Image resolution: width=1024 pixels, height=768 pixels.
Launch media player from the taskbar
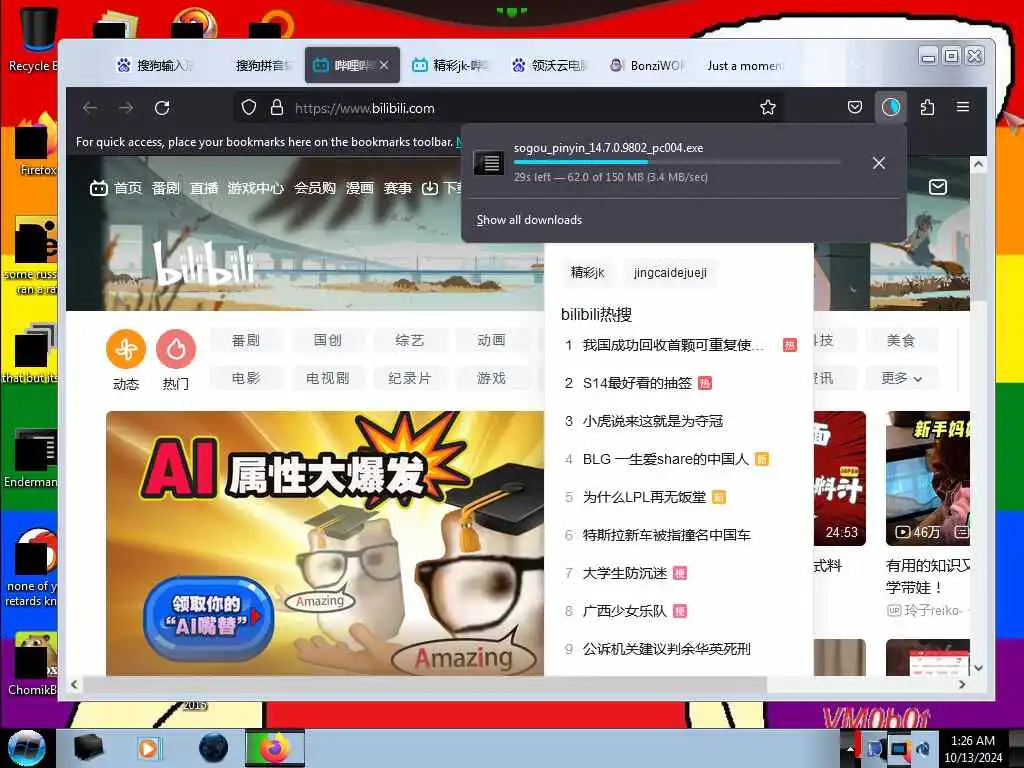click(148, 748)
